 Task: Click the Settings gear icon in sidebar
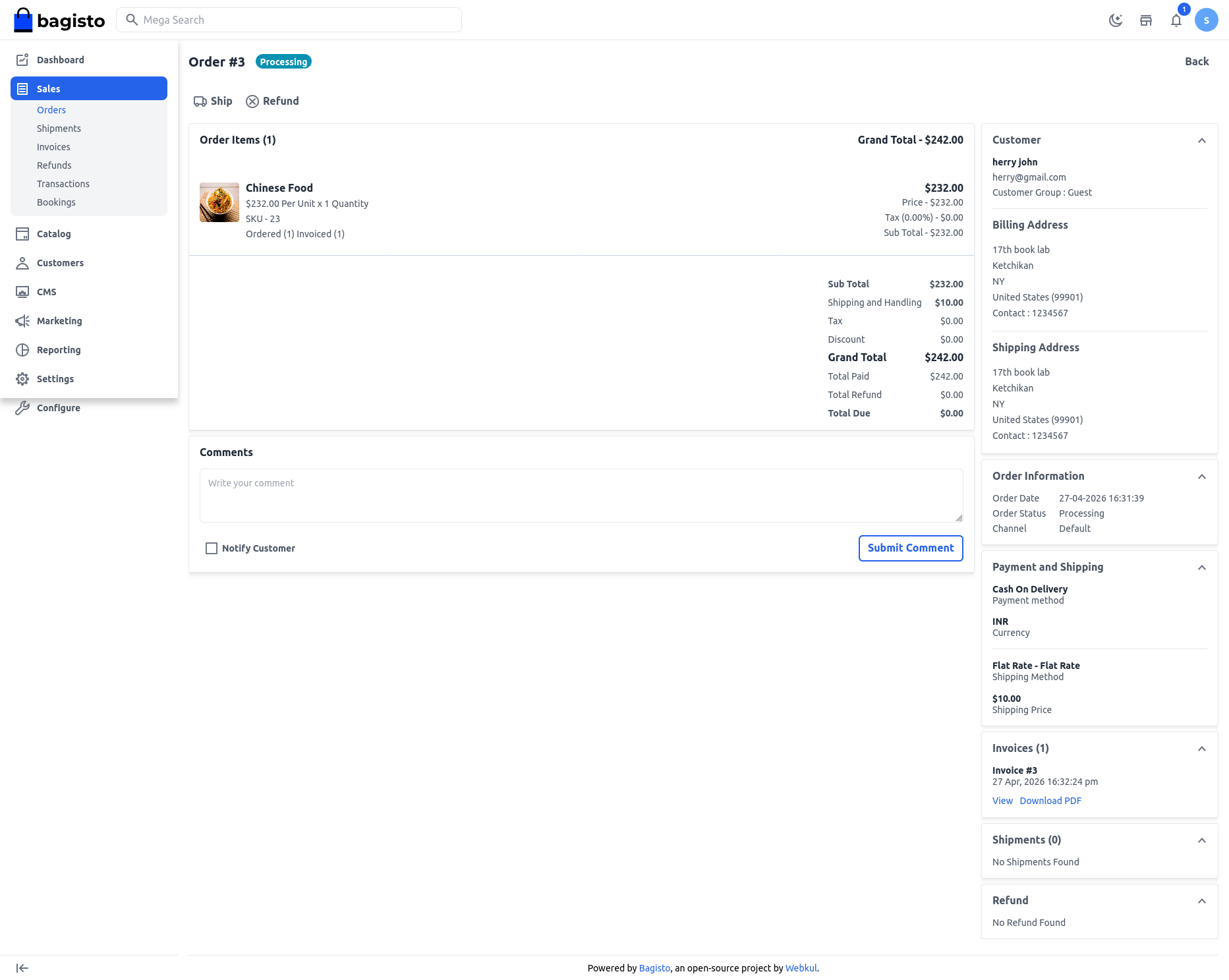pyautogui.click(x=22, y=379)
